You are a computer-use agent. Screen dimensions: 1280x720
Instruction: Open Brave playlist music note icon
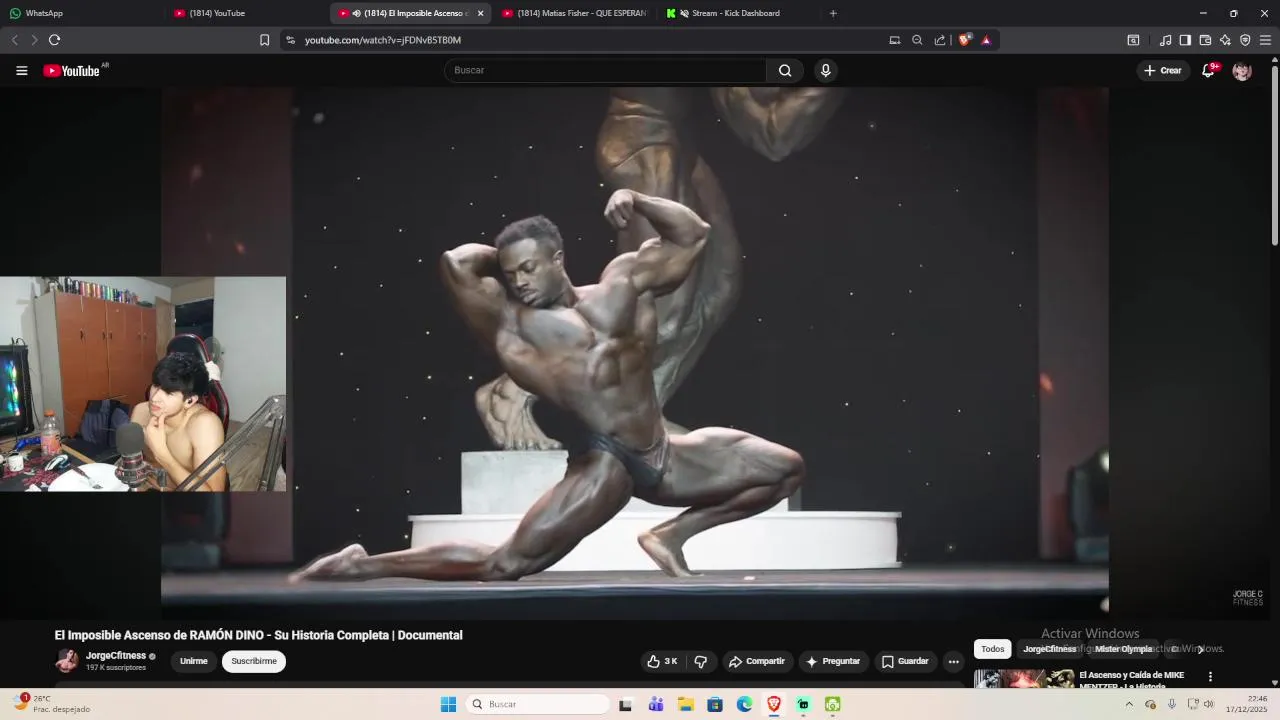click(x=1165, y=40)
